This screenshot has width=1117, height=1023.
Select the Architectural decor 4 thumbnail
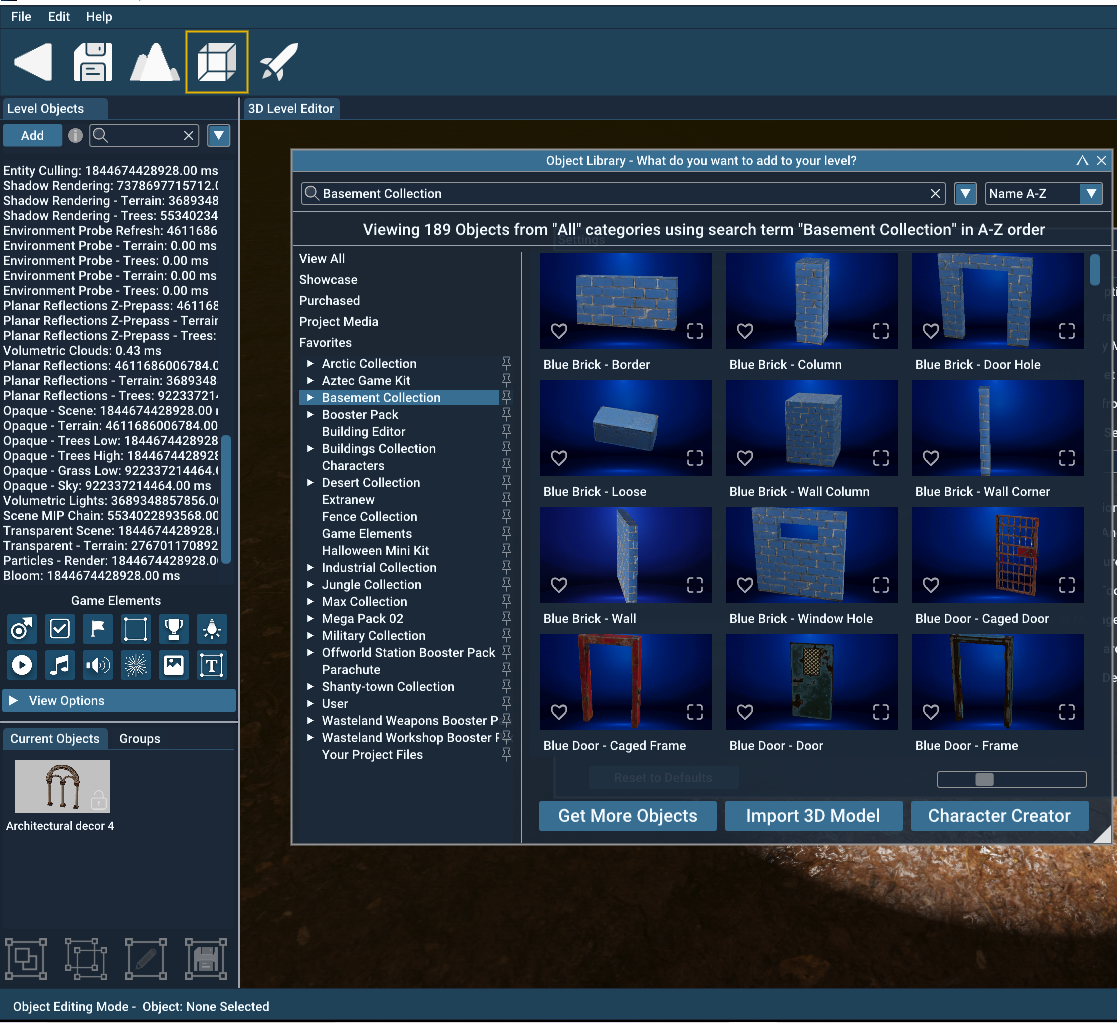62,786
